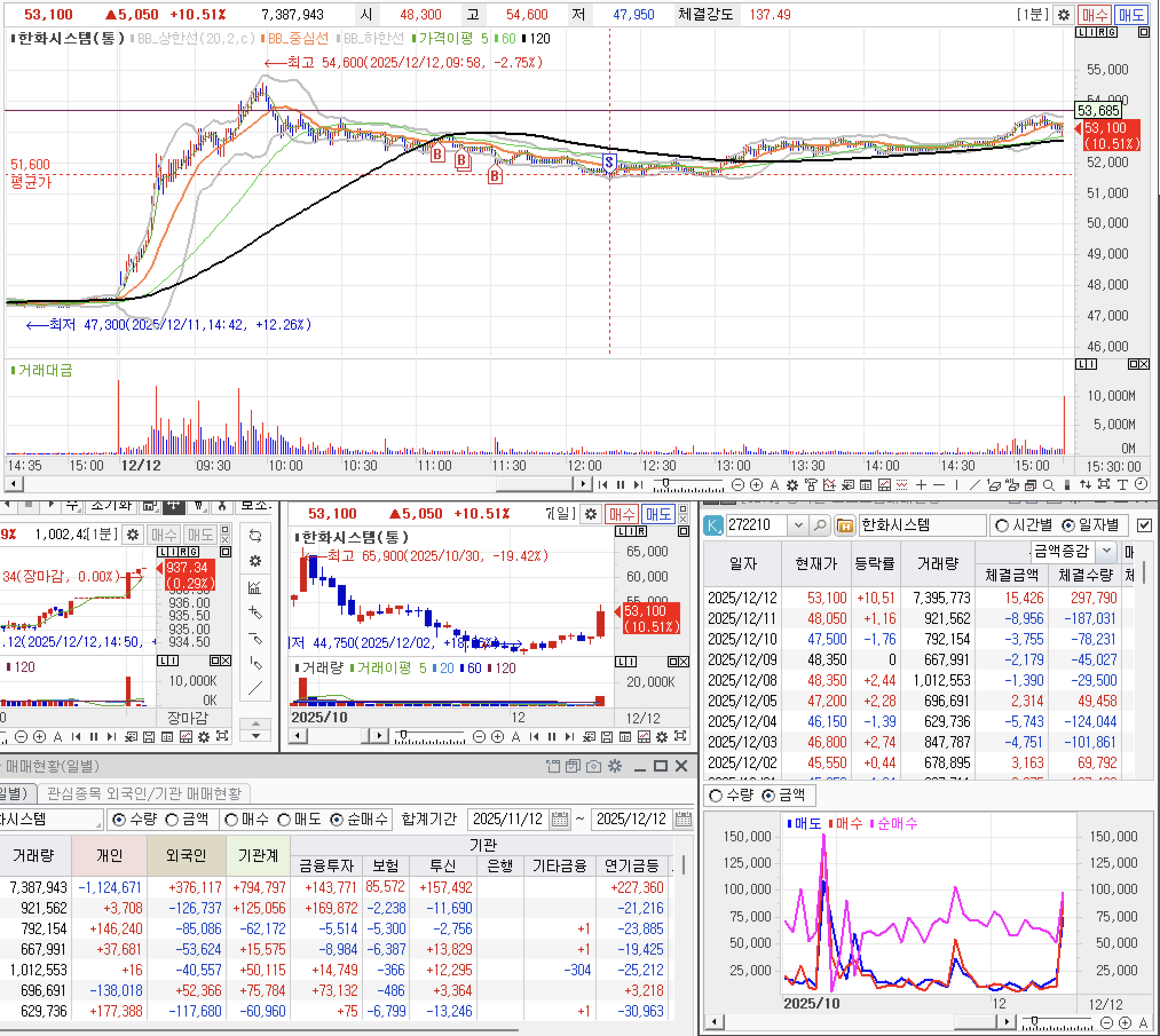Select the horizontal line drawing tool
Viewport: 1160px width, 1036px height.
(x=939, y=485)
